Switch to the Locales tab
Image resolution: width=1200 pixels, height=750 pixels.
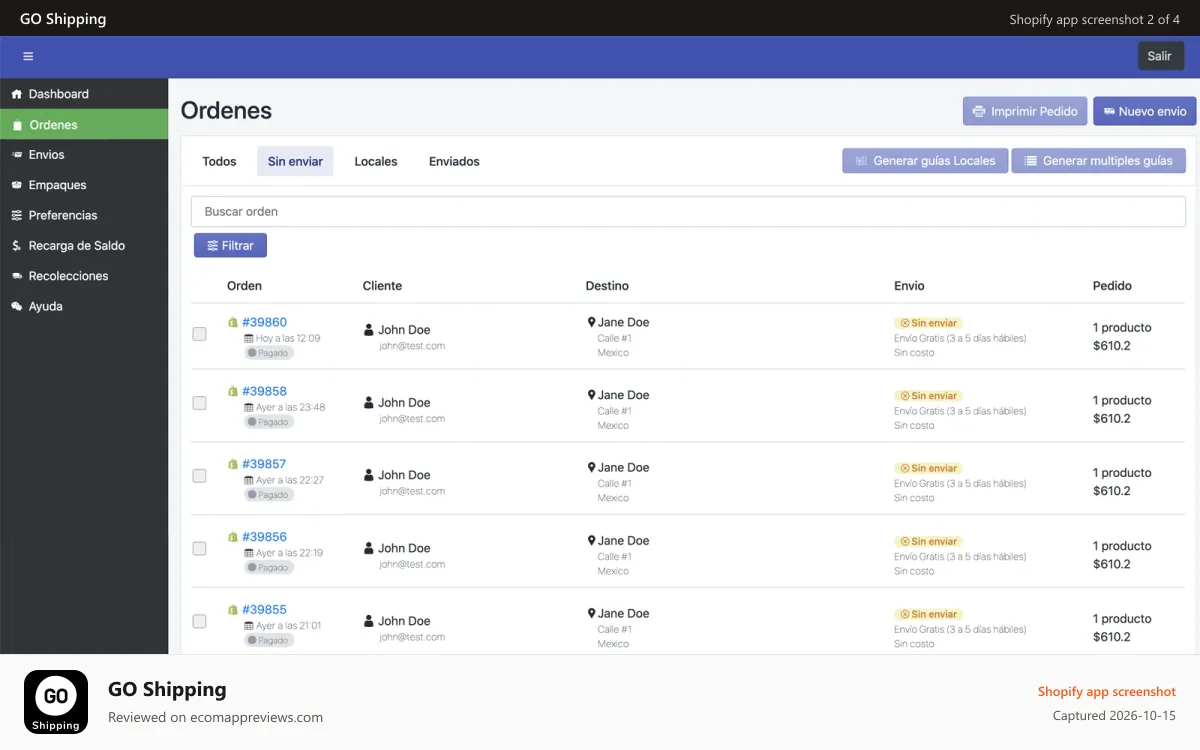click(376, 161)
